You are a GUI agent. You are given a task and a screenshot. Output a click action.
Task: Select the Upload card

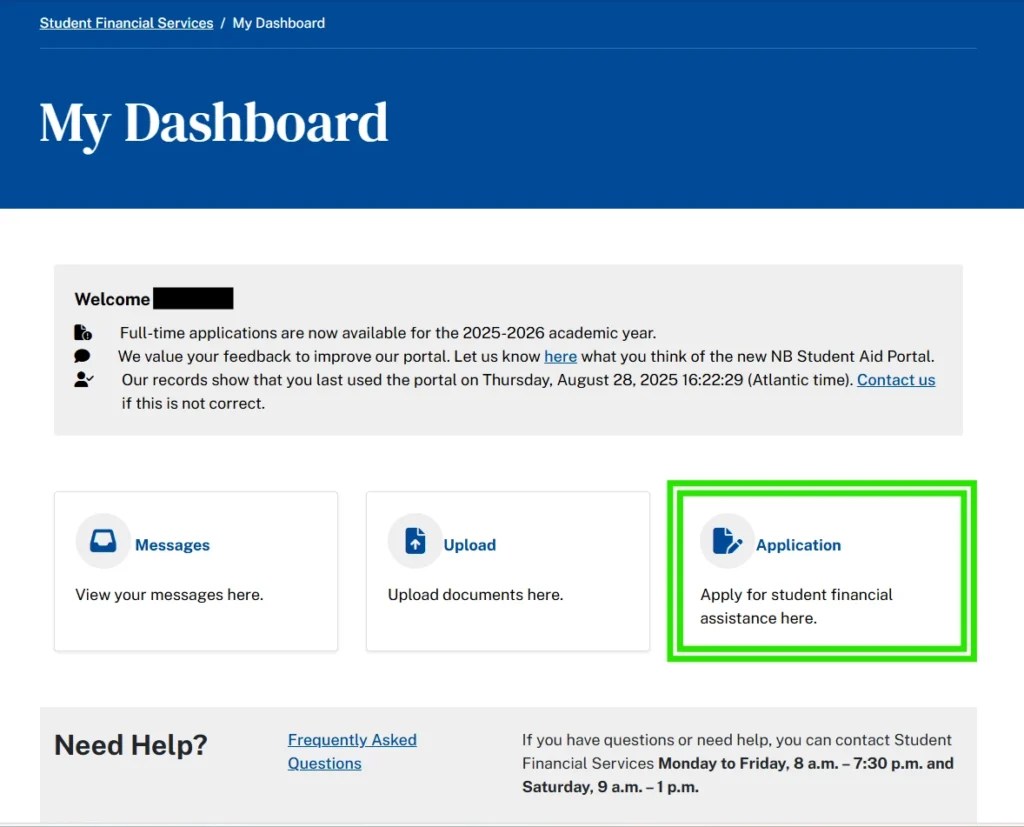click(x=508, y=570)
